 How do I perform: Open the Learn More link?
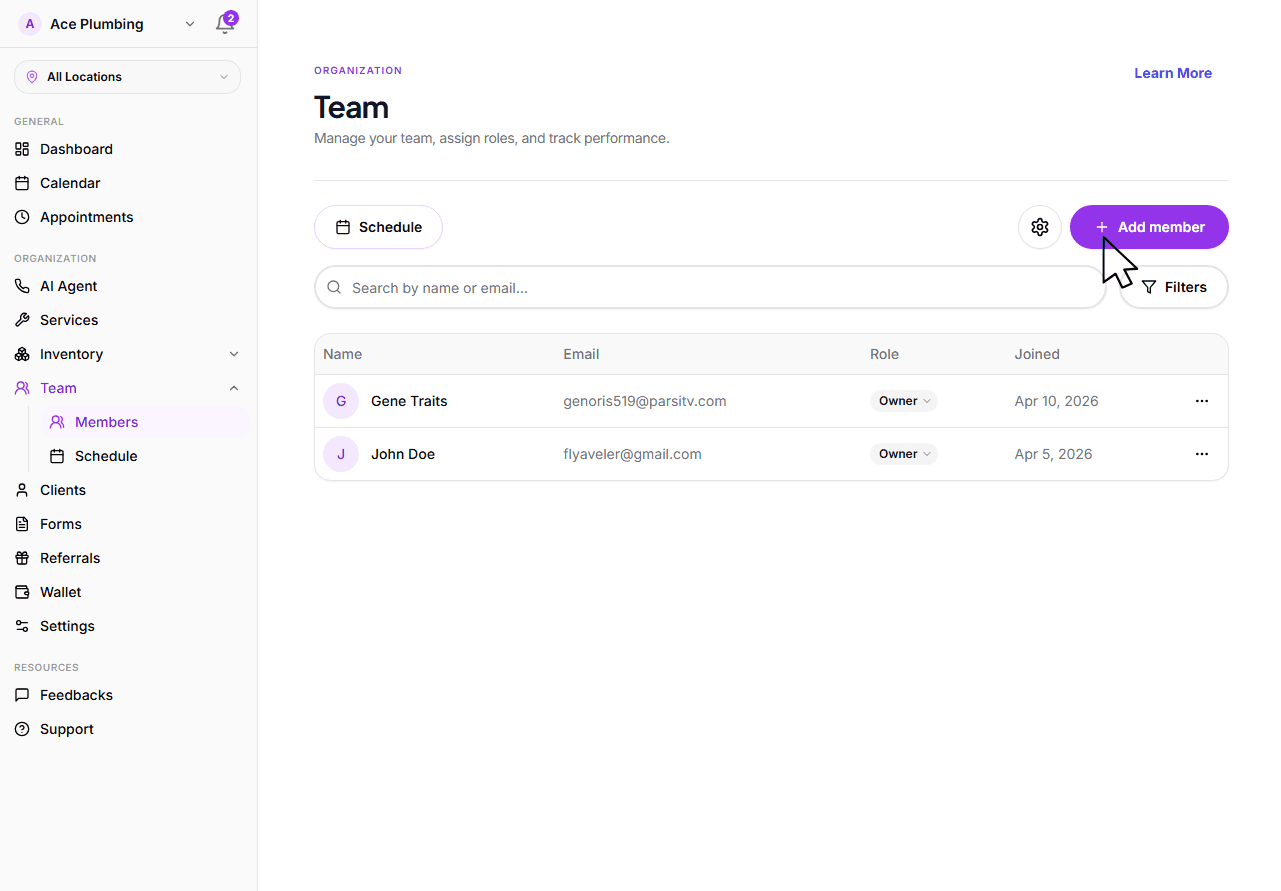click(1173, 73)
